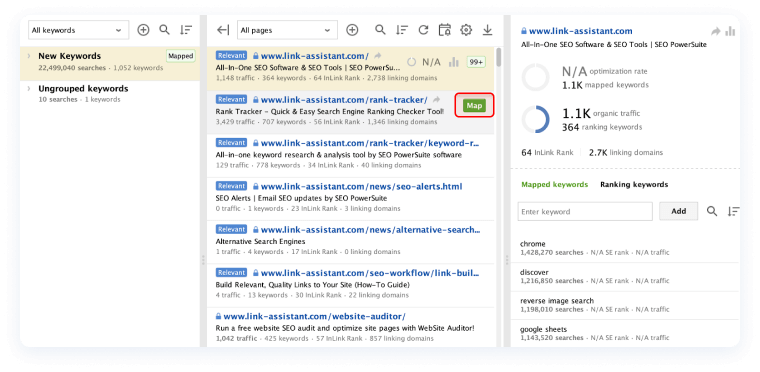Image resolution: width=760 pixels, height=372 pixels.
Task: Click 'Build Relevant, Quality Links' title text
Action: tap(313, 284)
